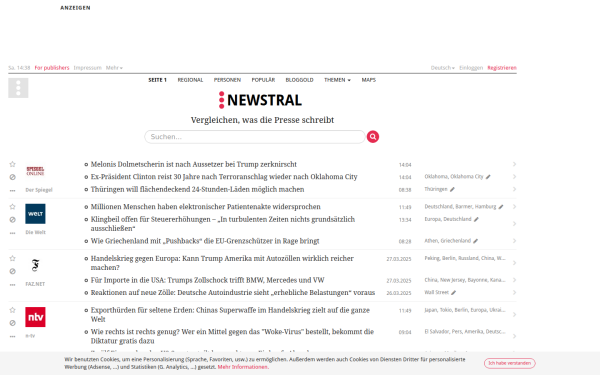
Task: Open Mehr Informationen cookie link
Action: pyautogui.click(x=243, y=367)
